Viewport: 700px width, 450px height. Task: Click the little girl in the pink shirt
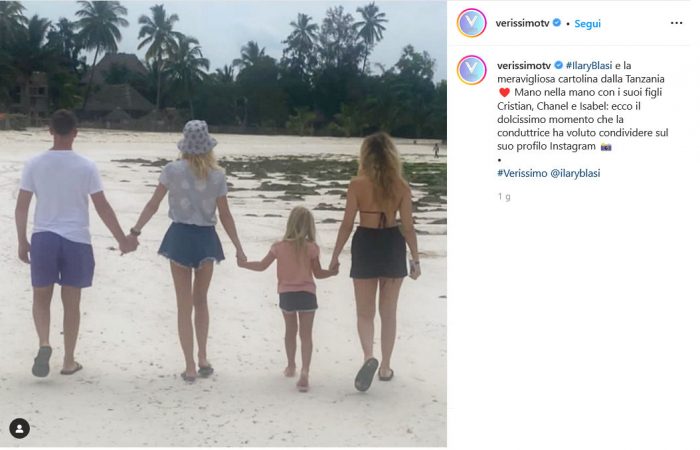pos(298,297)
